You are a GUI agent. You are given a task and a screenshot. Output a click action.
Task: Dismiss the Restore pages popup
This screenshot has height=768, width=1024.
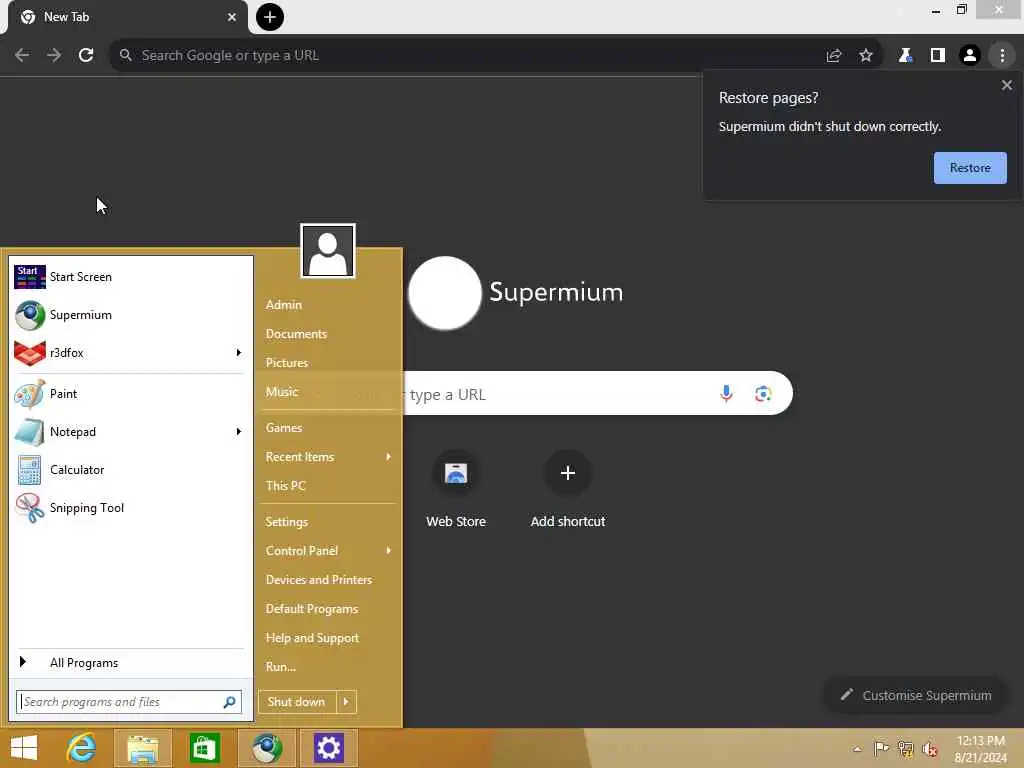[1006, 85]
